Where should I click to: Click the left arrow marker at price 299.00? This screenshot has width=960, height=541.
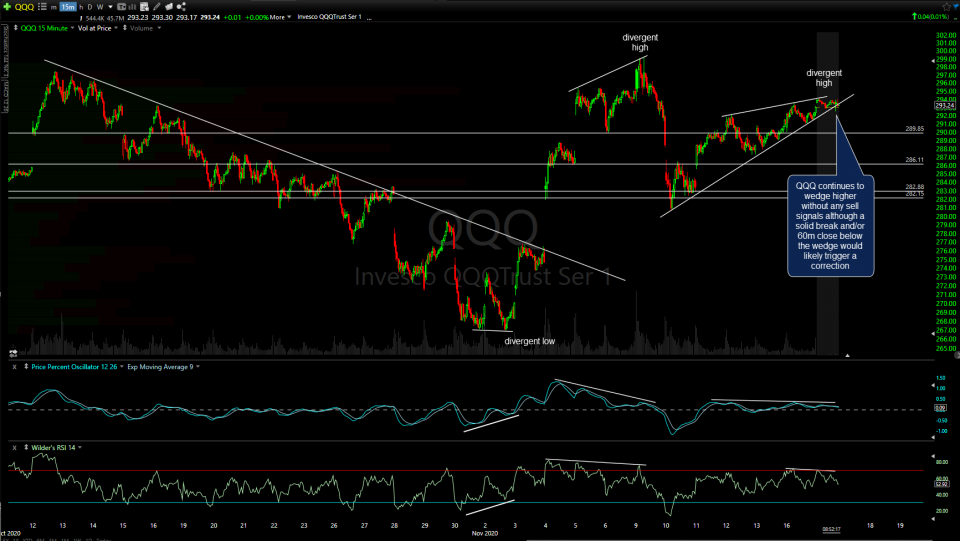click(x=934, y=61)
